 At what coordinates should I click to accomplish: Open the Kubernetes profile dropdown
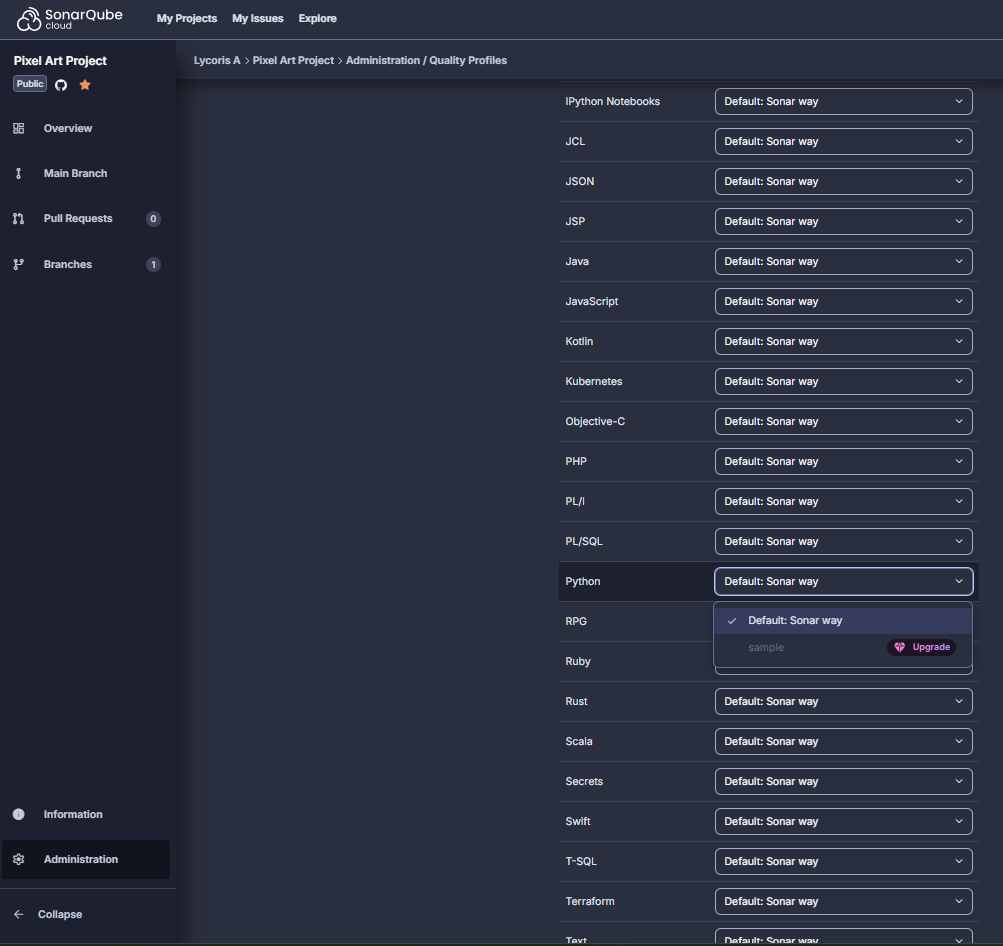coord(843,381)
